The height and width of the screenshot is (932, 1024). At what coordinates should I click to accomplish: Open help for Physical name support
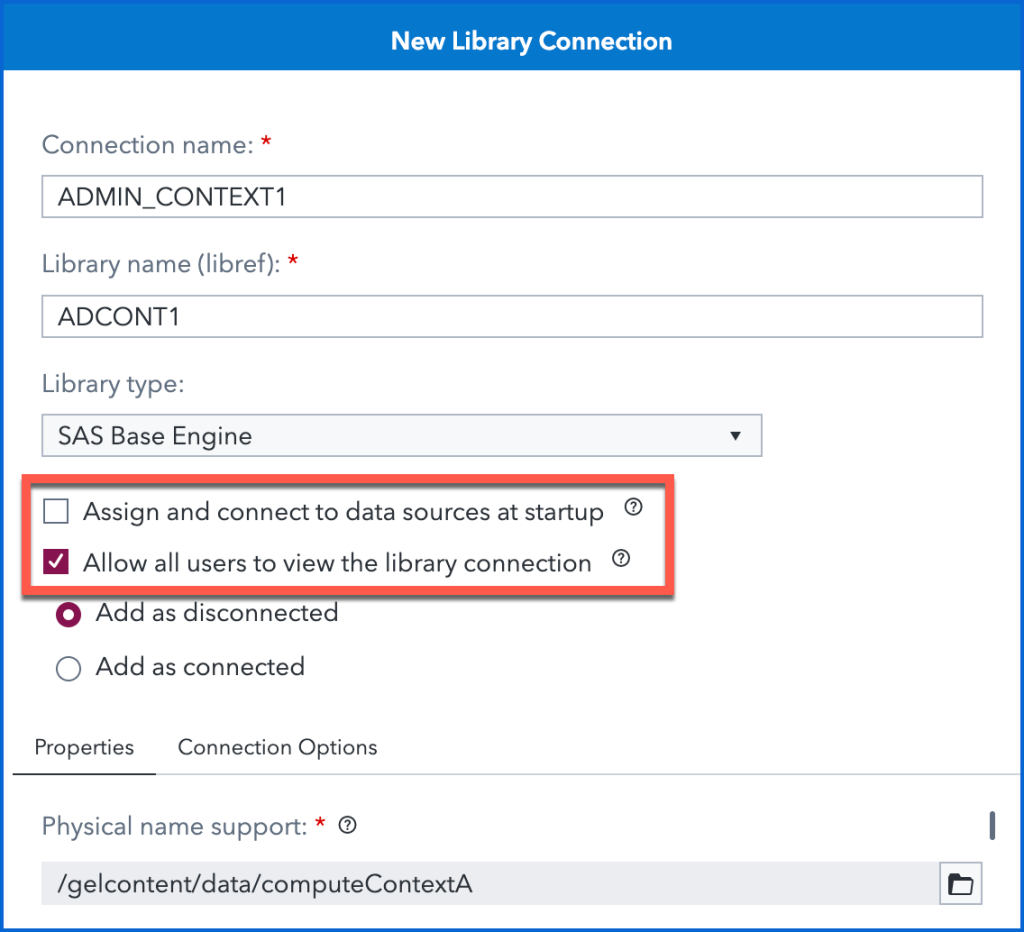[348, 826]
